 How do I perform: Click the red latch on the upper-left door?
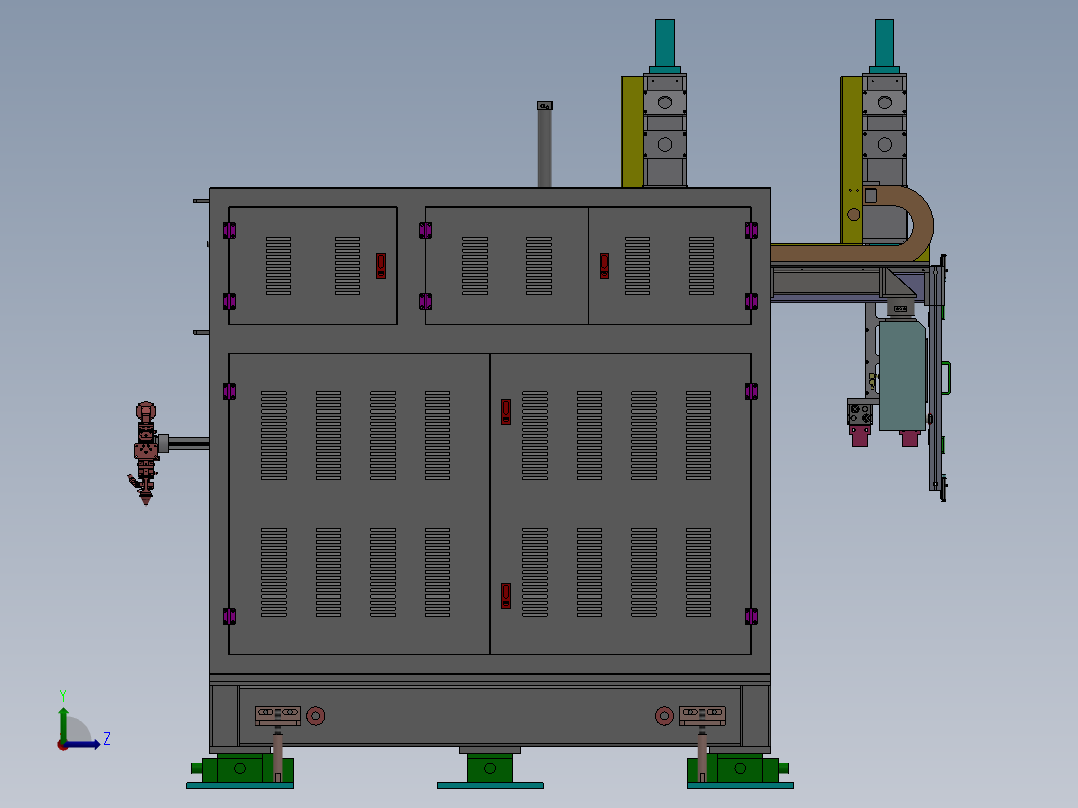pos(381,265)
